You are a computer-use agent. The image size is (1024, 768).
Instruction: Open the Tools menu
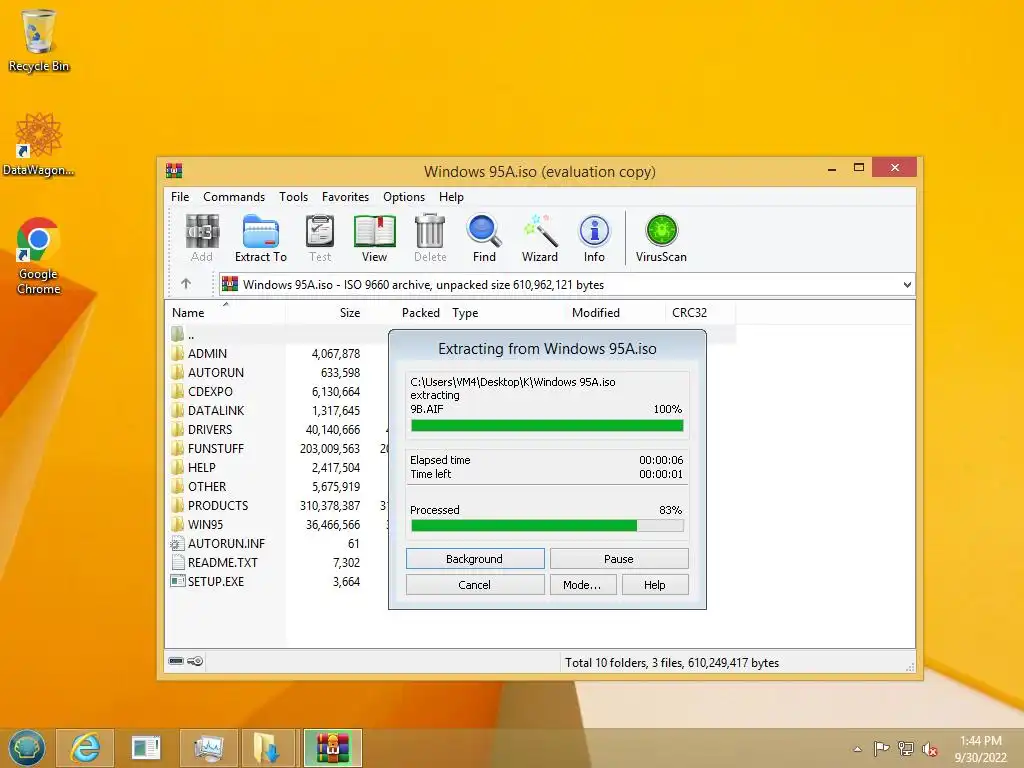point(293,197)
